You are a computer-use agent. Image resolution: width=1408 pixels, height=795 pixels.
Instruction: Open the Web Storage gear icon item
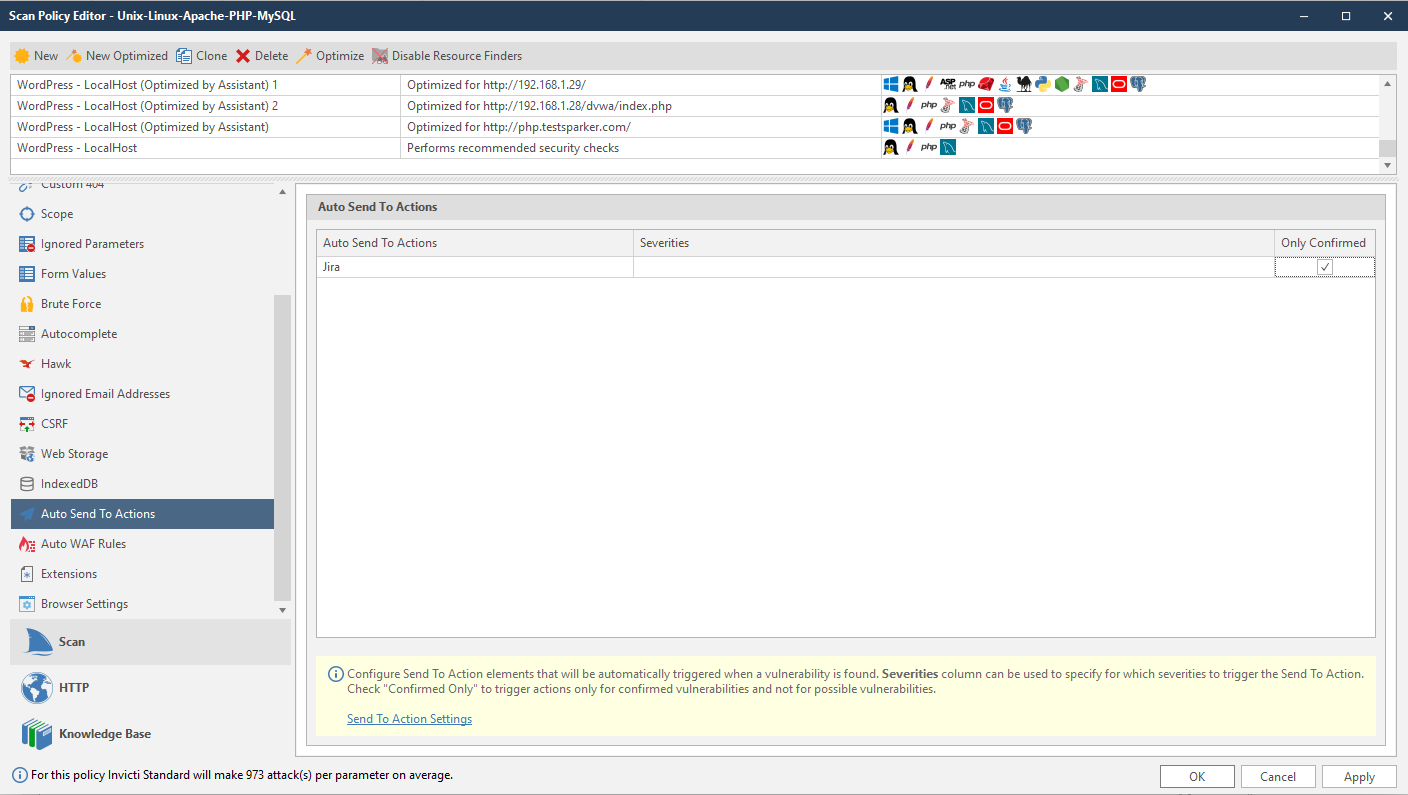point(27,454)
